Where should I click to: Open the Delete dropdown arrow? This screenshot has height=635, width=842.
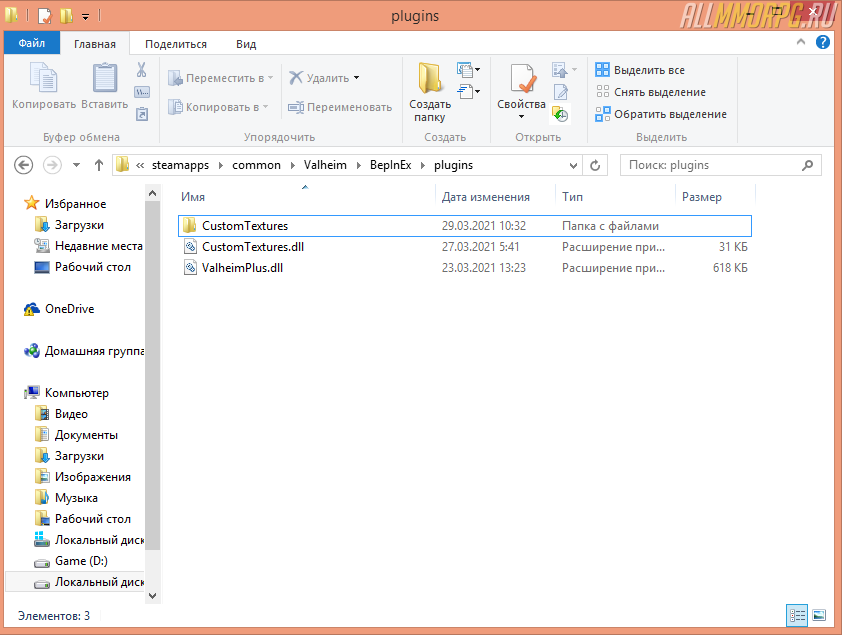[x=356, y=78]
